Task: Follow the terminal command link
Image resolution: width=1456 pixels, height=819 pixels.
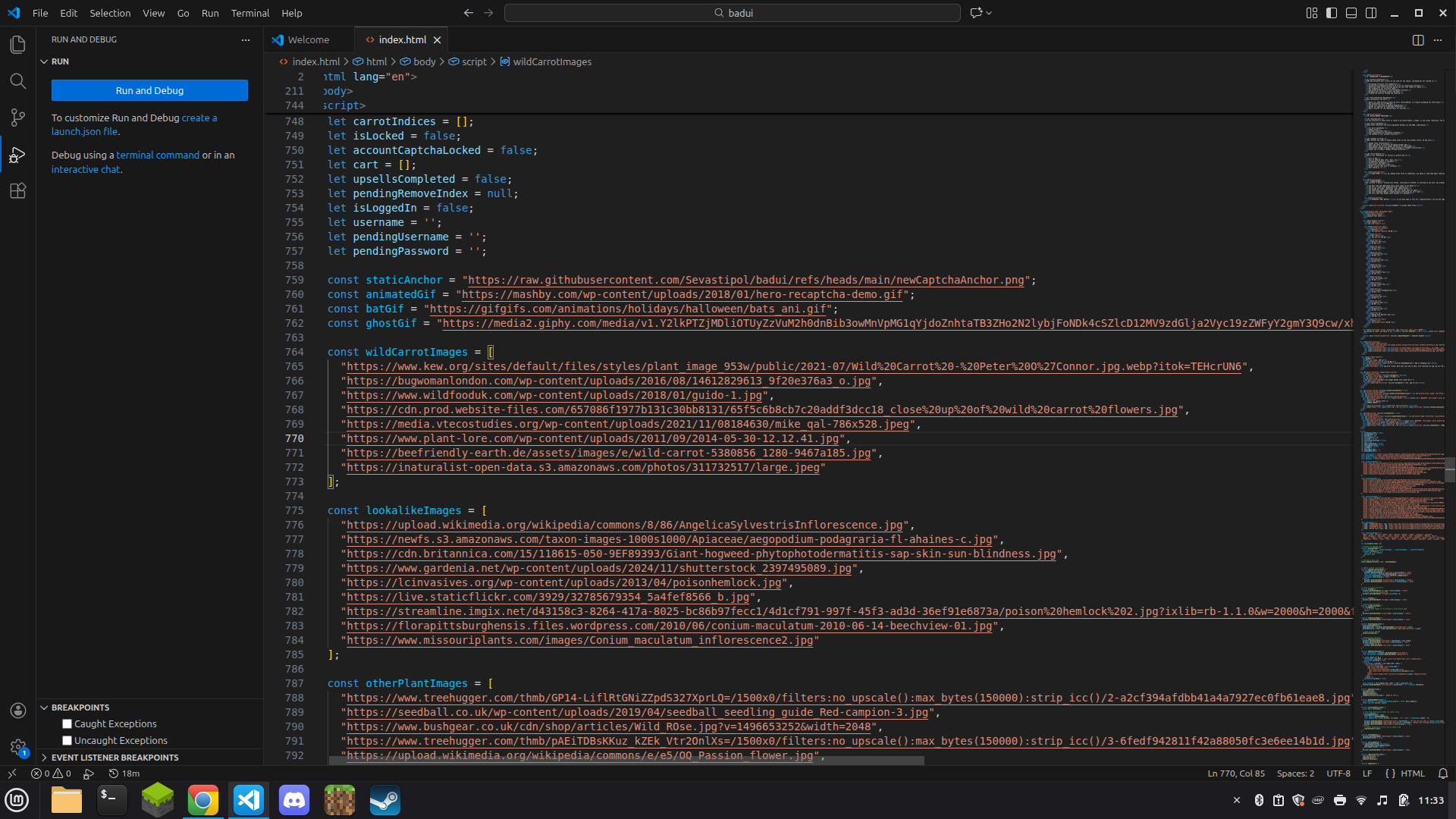Action: [157, 155]
